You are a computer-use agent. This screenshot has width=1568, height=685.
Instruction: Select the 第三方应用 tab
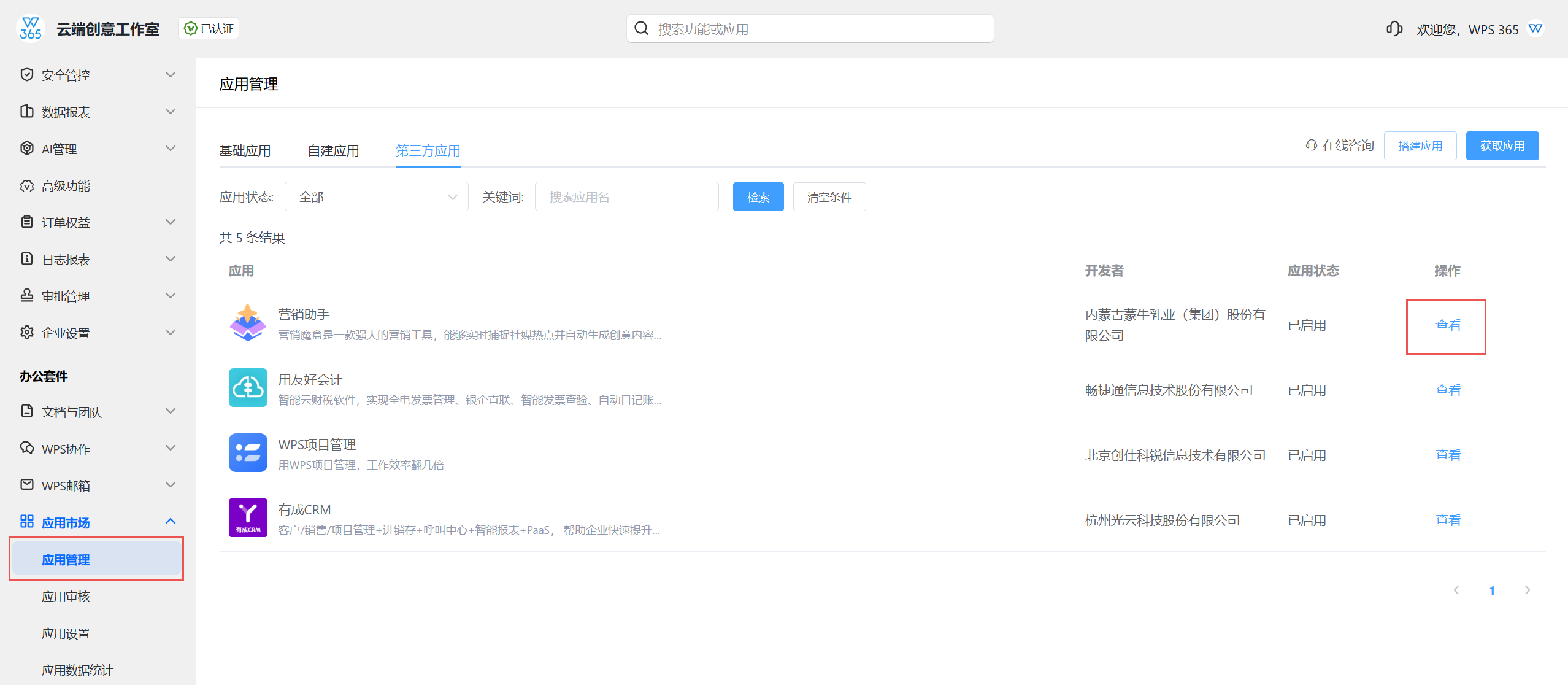tap(428, 151)
